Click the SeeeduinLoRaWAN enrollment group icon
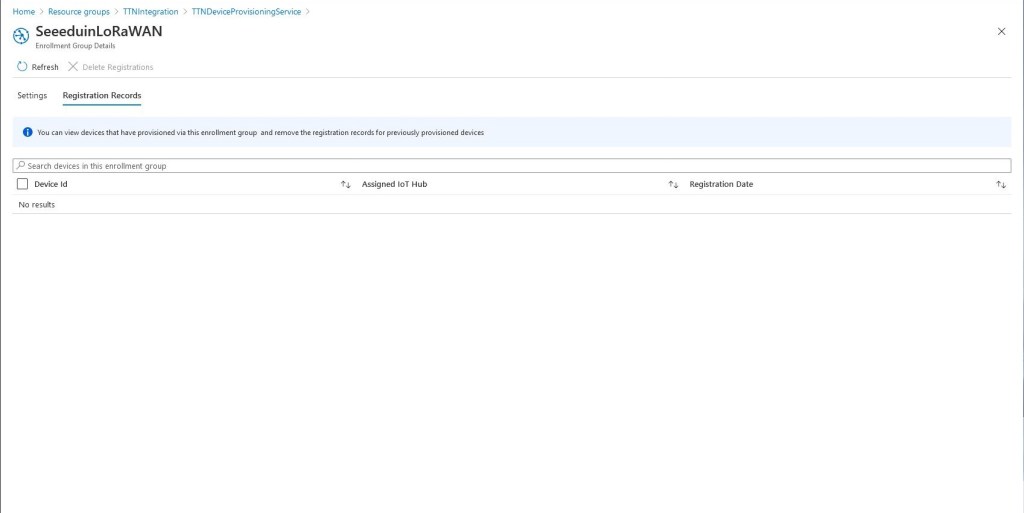1024x513 pixels. [21, 35]
